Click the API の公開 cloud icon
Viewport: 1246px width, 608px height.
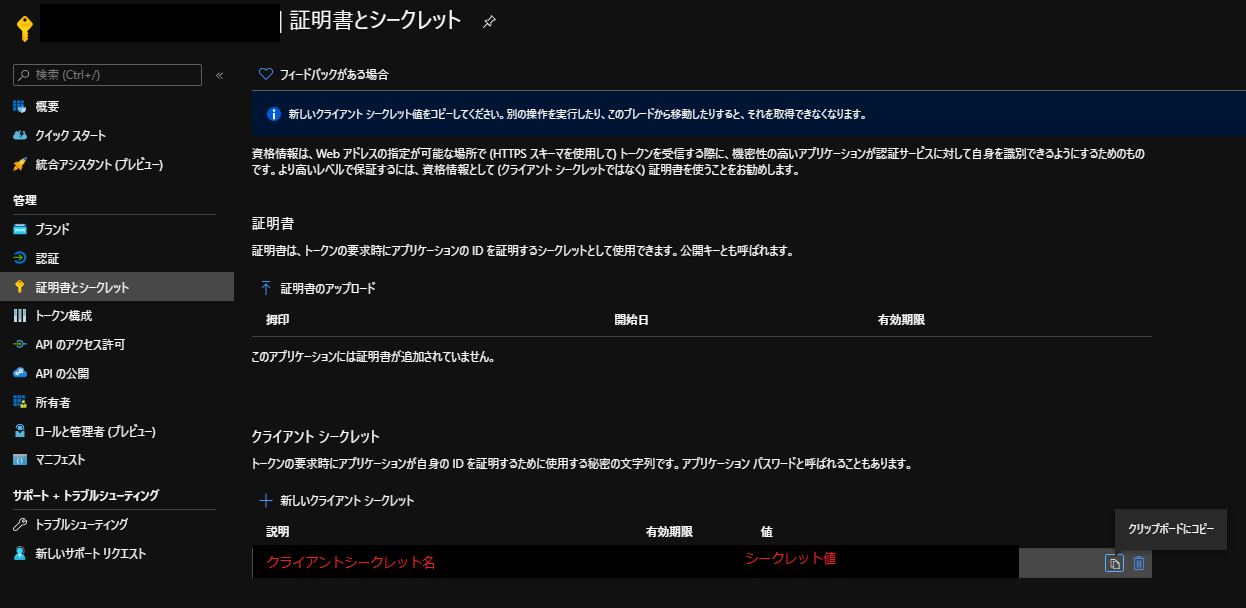point(20,374)
